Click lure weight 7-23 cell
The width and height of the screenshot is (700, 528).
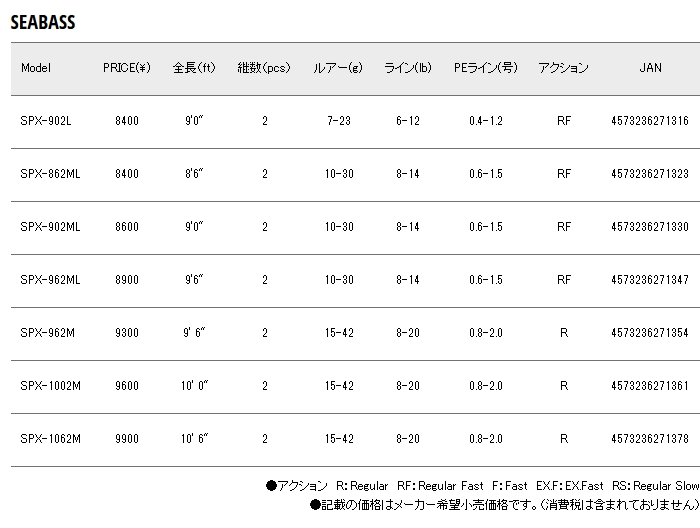pos(339,121)
